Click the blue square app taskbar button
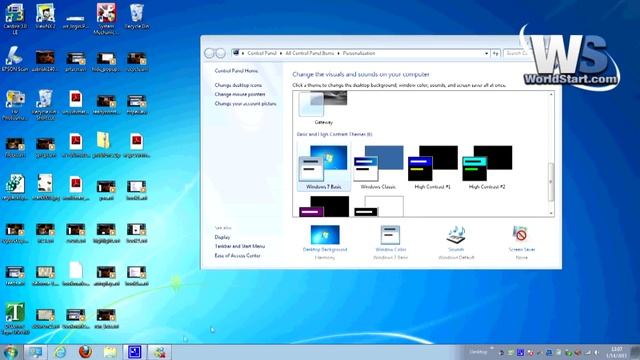 pyautogui.click(x=134, y=352)
